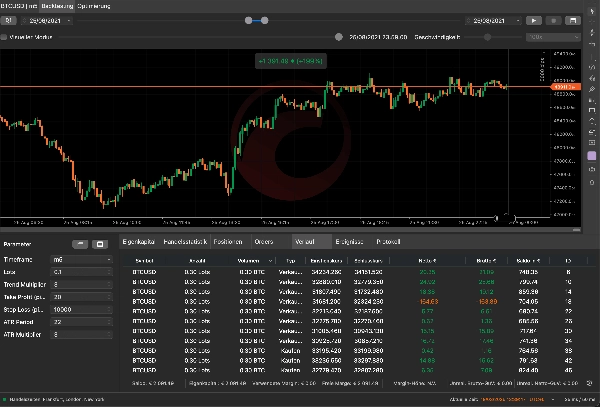Pick the purple color swatch in the drawing toolbar
600x407 pixels.
(x=592, y=156)
